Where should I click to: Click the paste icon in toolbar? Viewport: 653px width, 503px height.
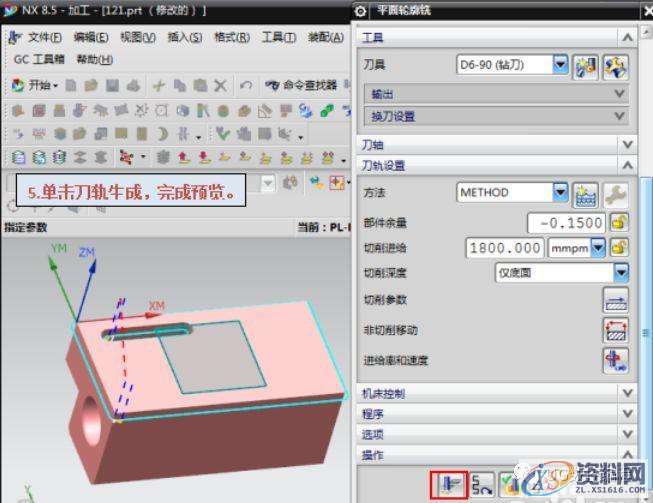coord(200,86)
